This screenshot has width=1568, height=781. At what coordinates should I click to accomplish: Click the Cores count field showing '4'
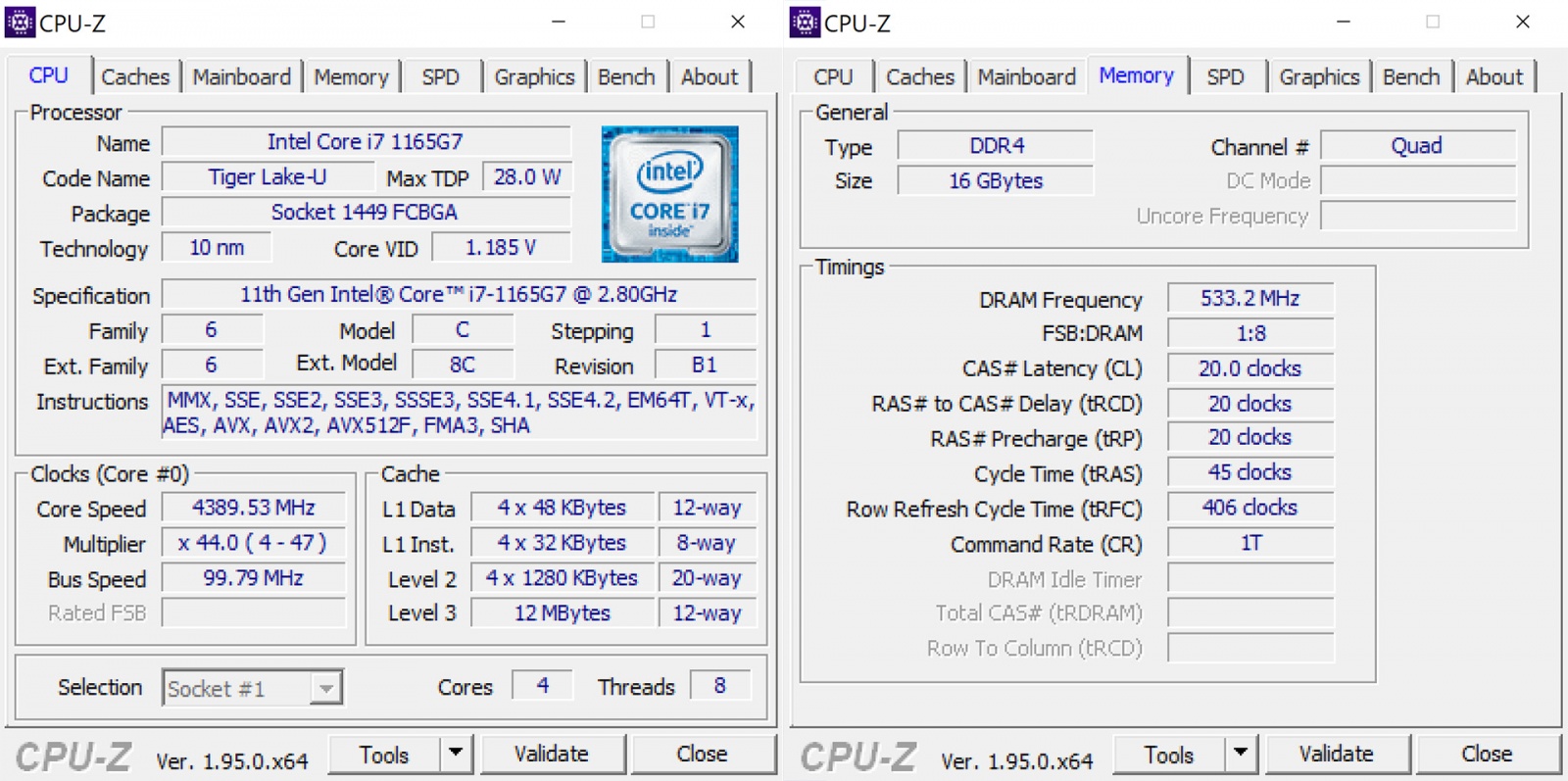pos(542,686)
